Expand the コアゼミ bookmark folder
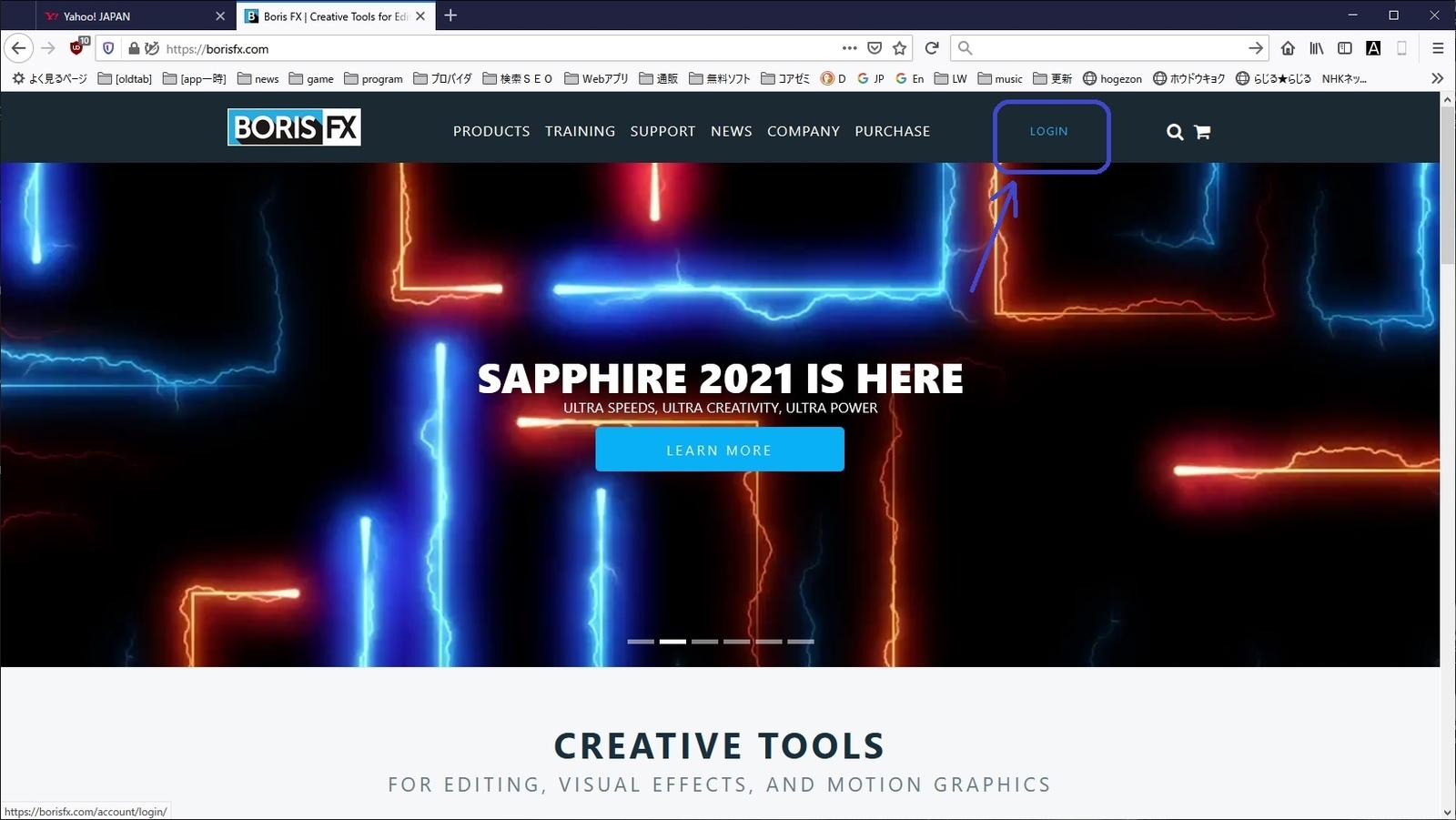The image size is (1456, 820). [x=785, y=79]
